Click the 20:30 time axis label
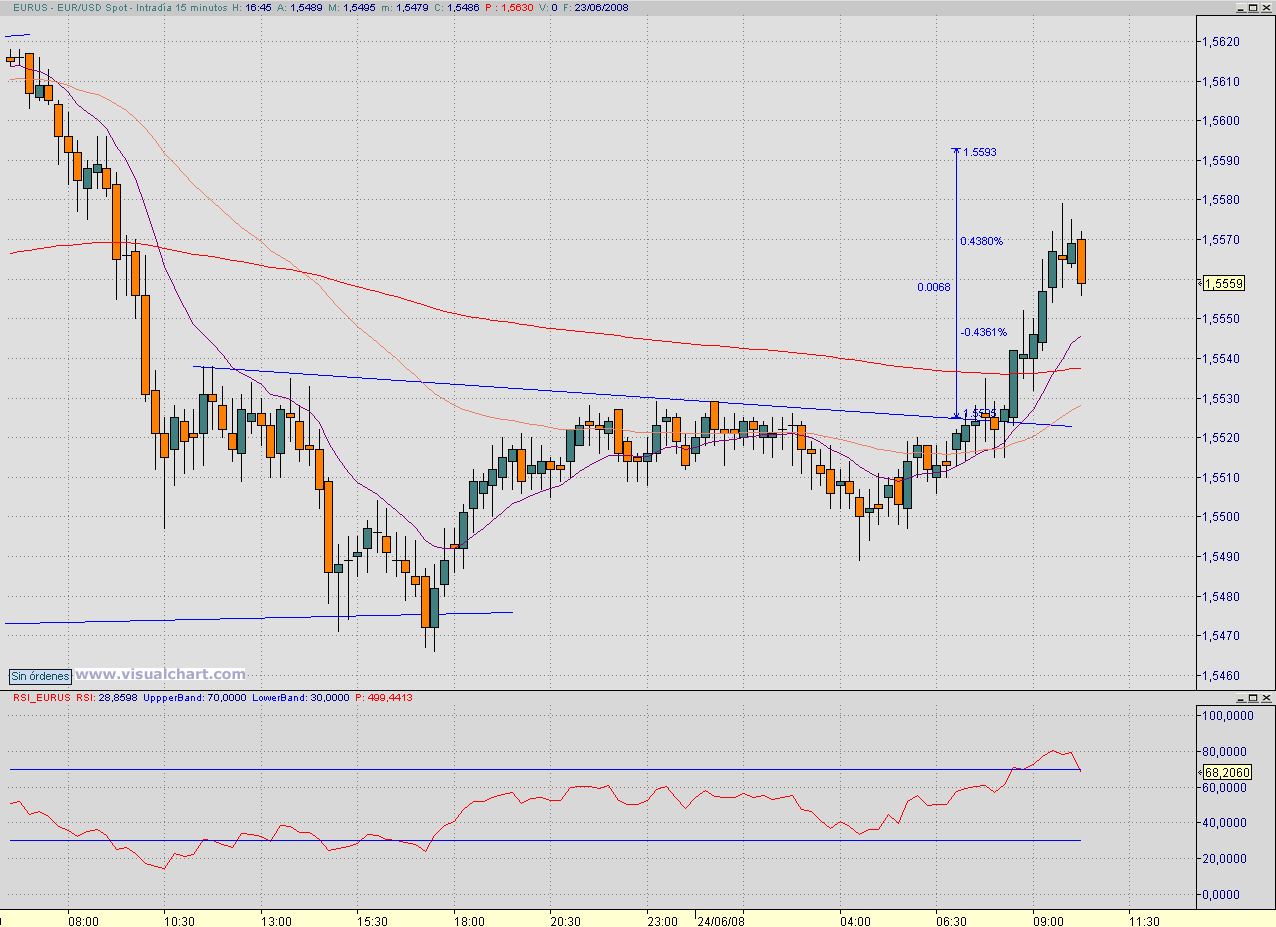The height and width of the screenshot is (927, 1276). click(565, 921)
